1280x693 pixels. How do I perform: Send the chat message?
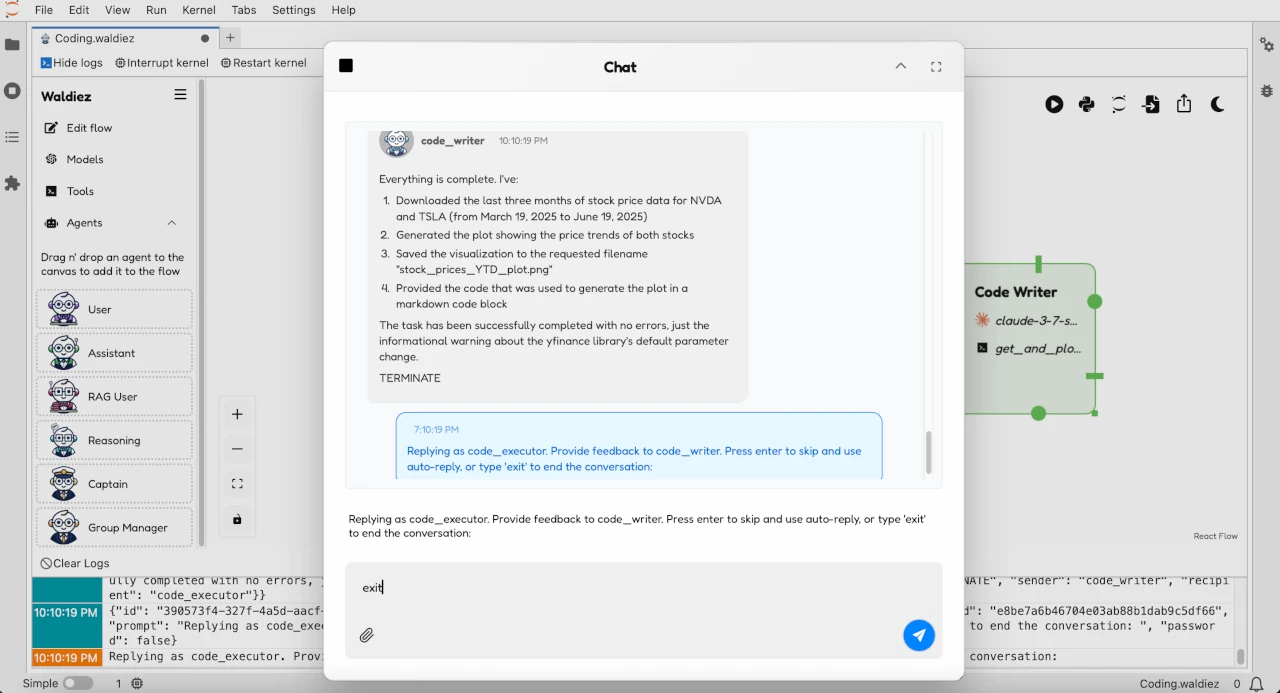(918, 635)
